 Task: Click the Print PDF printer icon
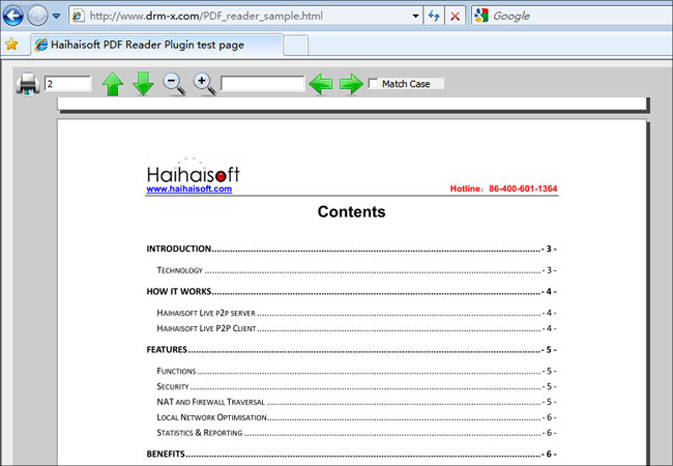point(28,84)
